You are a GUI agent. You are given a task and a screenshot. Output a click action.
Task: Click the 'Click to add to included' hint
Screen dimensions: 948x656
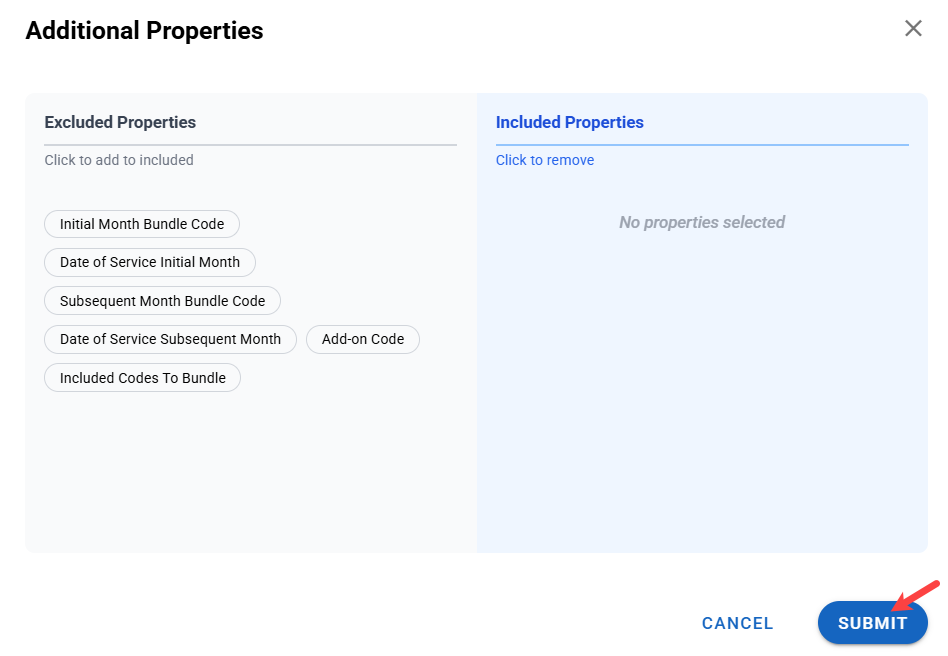coord(119,160)
